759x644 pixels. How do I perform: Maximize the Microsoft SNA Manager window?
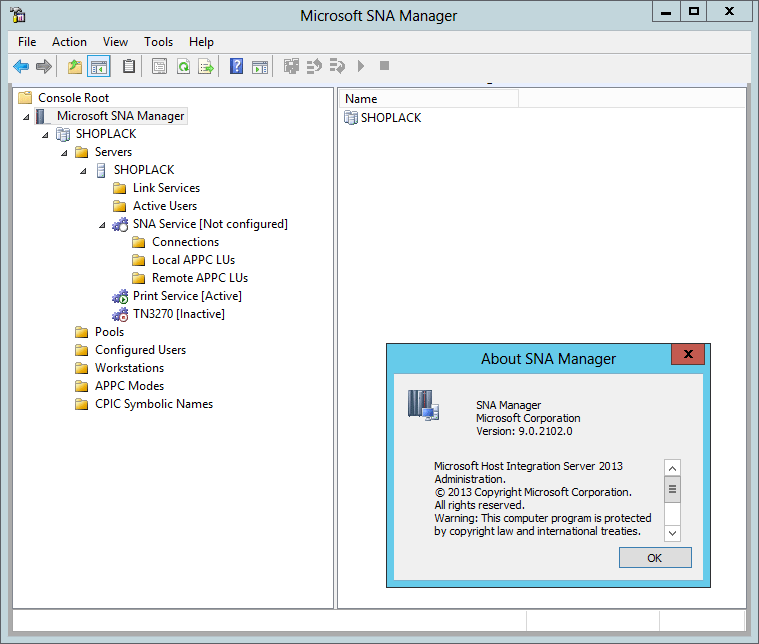tap(694, 12)
